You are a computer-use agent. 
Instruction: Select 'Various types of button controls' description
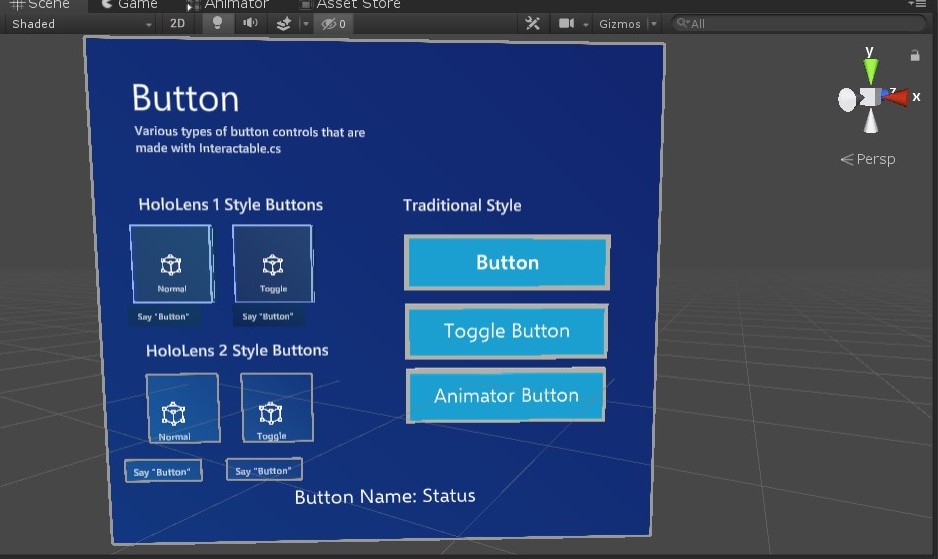tap(249, 139)
